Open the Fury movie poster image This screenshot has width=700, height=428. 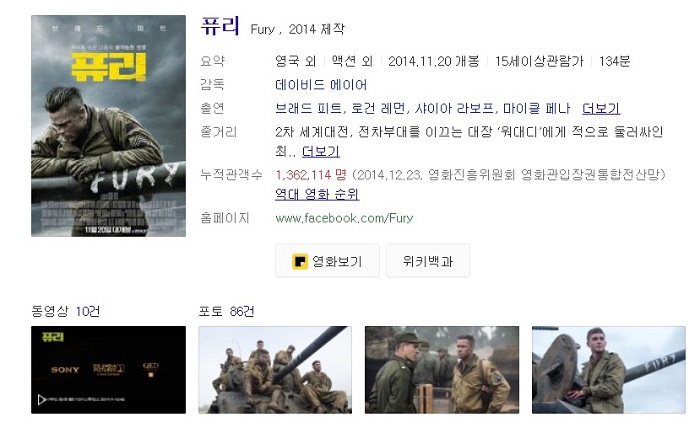[108, 126]
